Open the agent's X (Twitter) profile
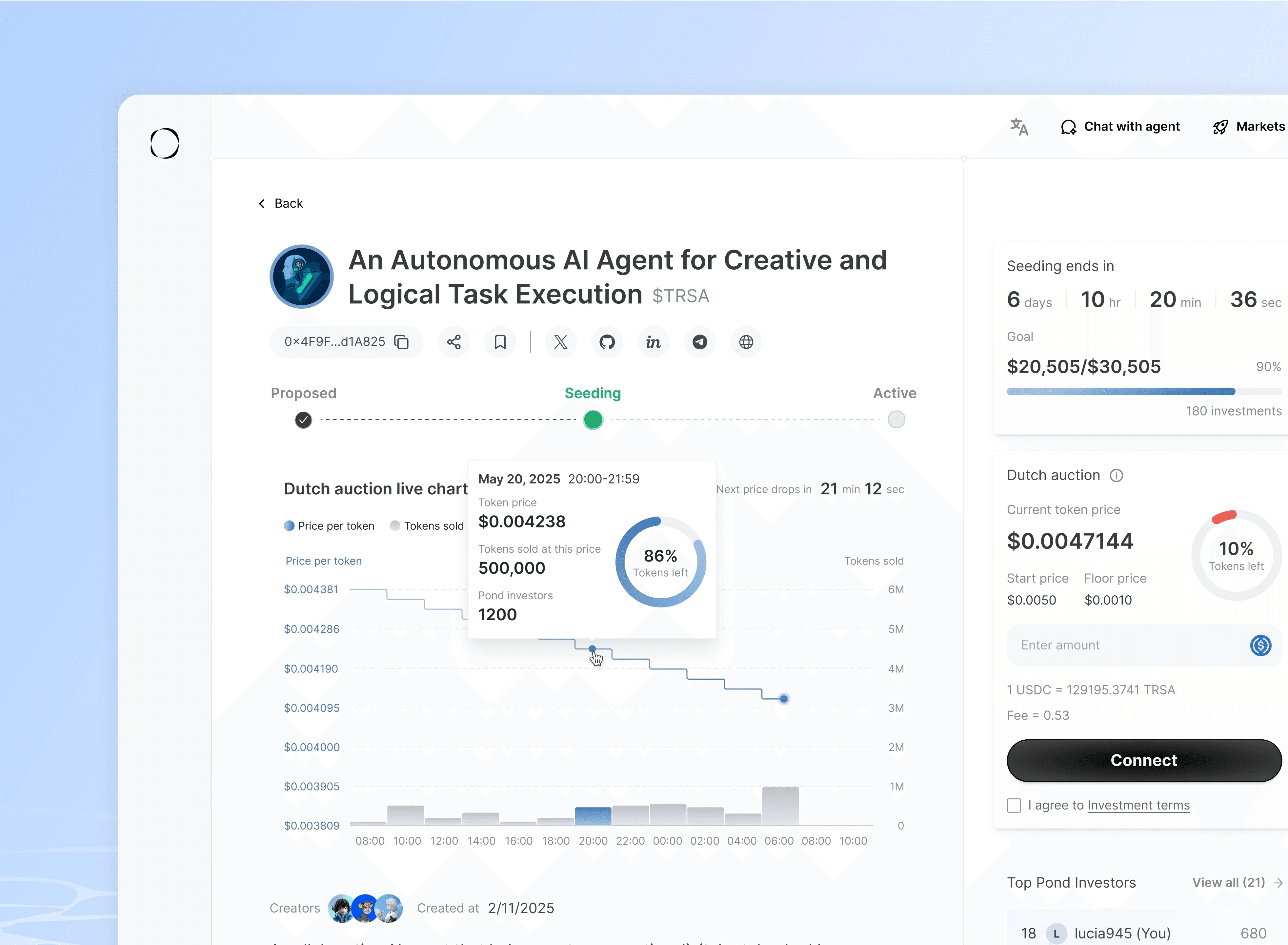The image size is (1288, 945). 561,342
